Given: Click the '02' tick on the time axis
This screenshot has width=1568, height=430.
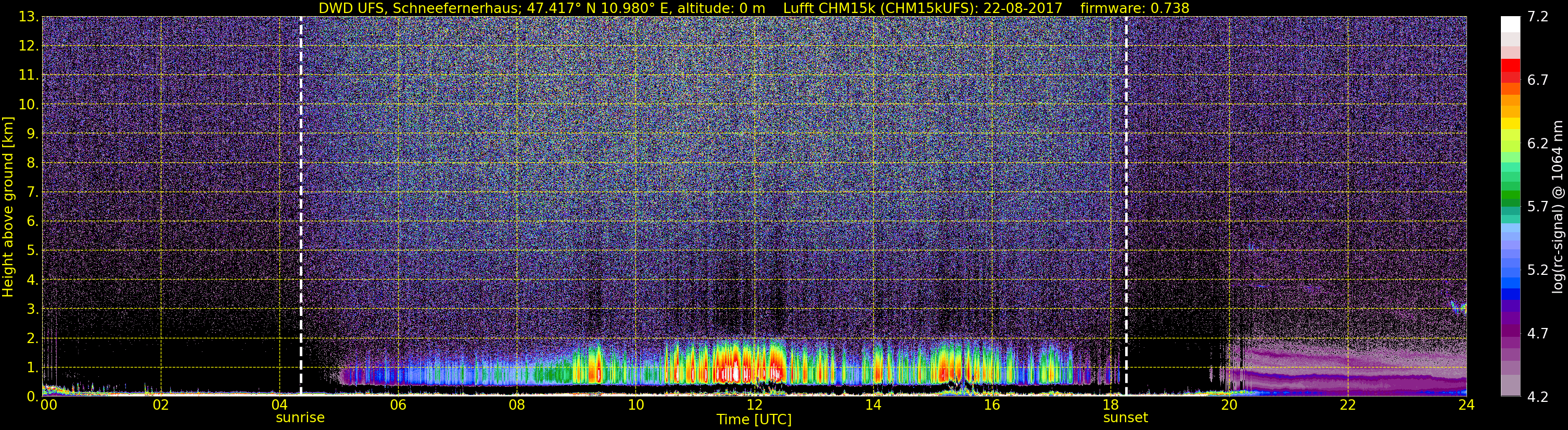Looking at the screenshot, I should [161, 405].
